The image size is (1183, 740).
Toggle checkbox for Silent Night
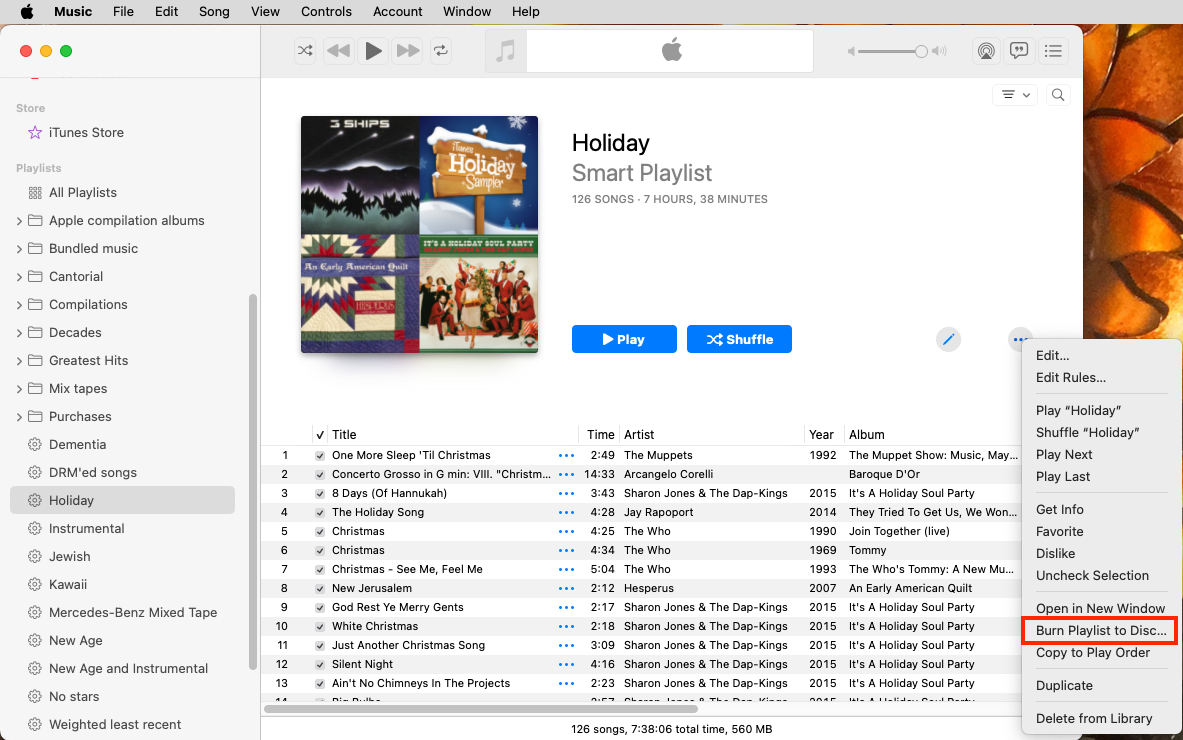320,665
